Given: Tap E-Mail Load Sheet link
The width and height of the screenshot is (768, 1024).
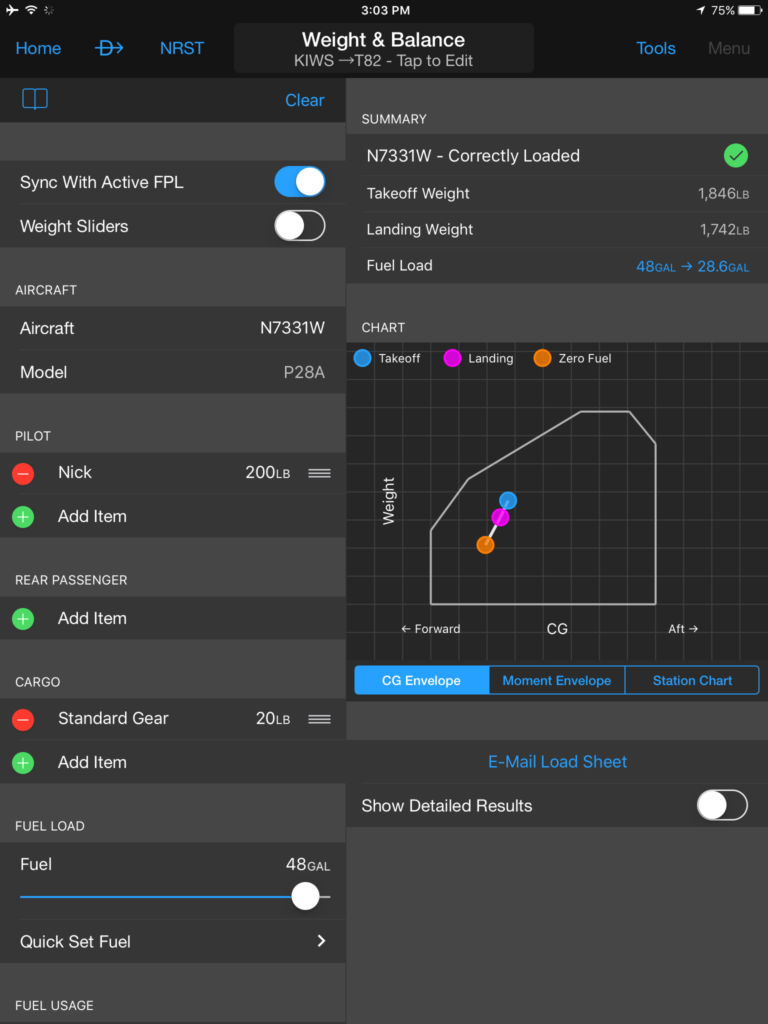Looking at the screenshot, I should pos(558,761).
